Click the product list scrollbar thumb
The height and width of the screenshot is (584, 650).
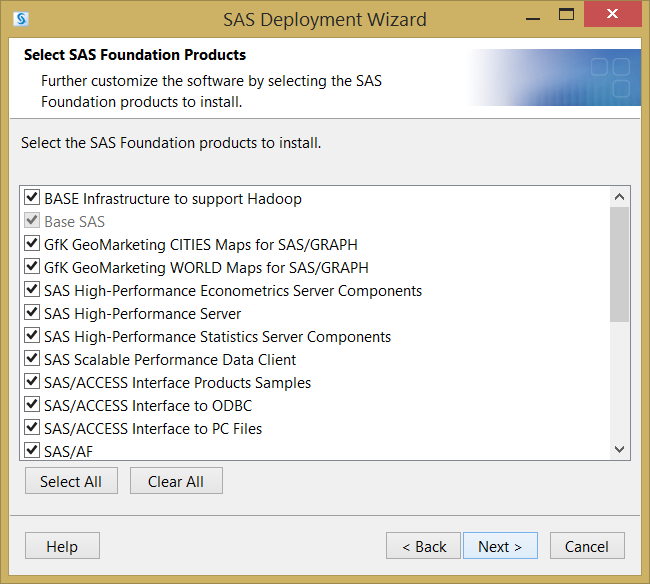pos(619,264)
